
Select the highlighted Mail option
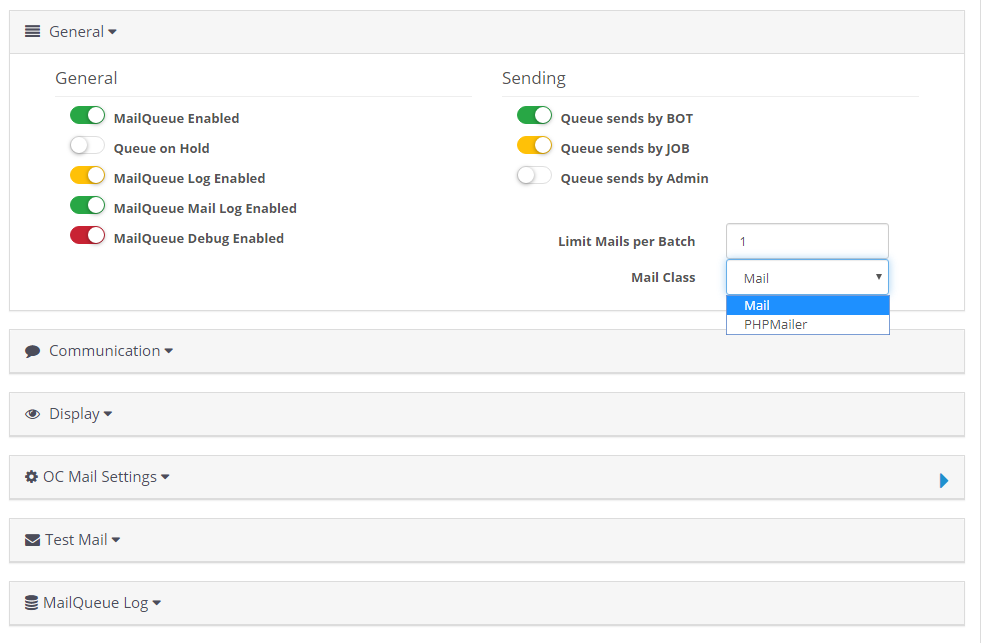point(808,305)
